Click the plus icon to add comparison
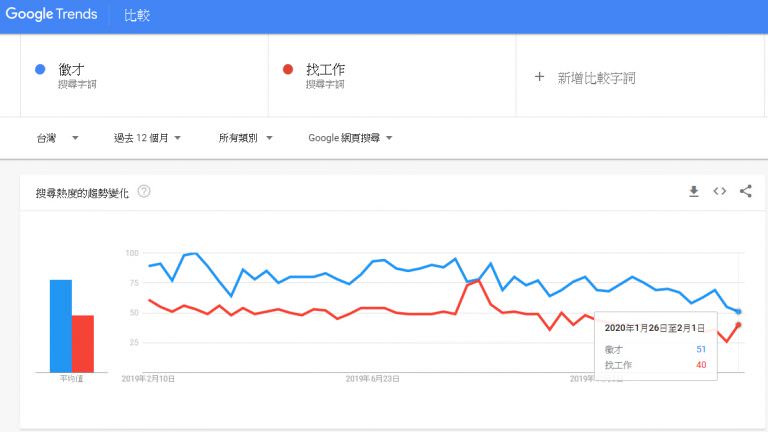Image resolution: width=768 pixels, height=432 pixels. [x=539, y=77]
